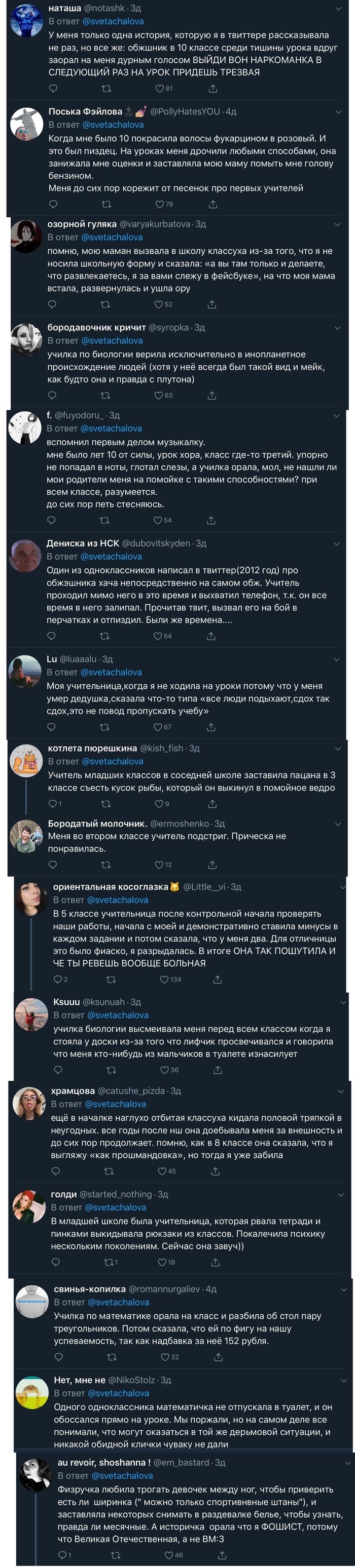
Task: Open options chevron on храмцова's tweet
Action: coord(341,1091)
